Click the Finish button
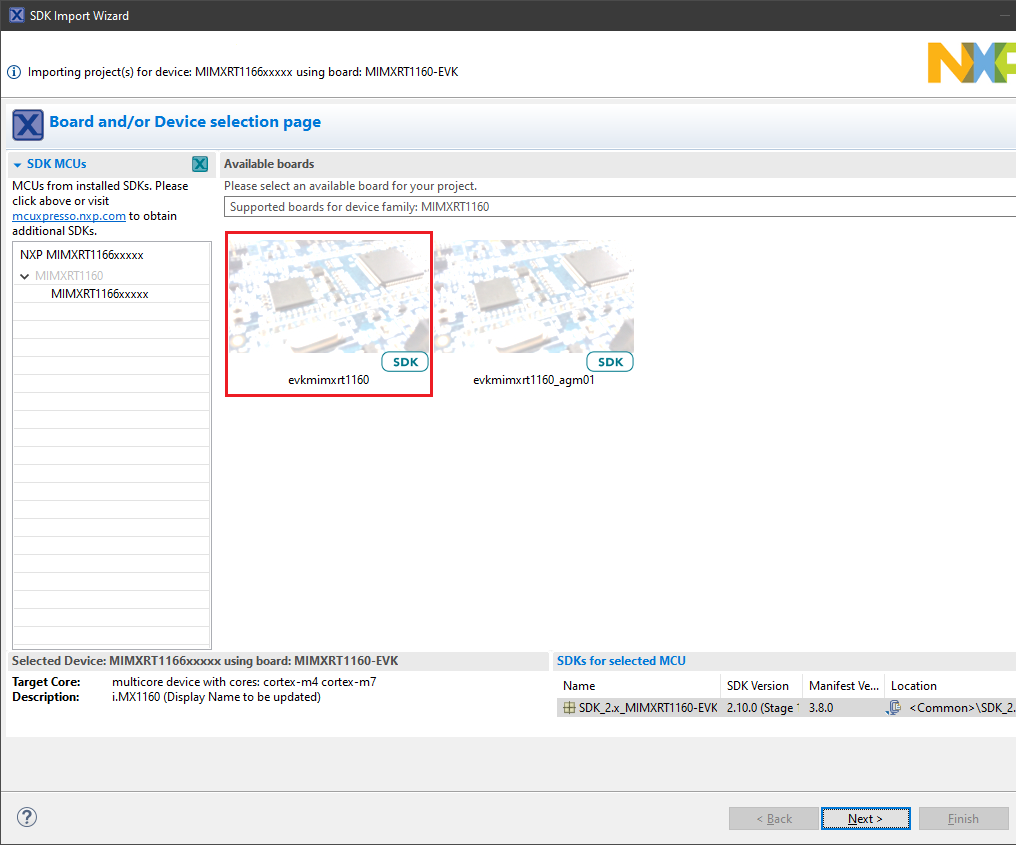 point(963,819)
